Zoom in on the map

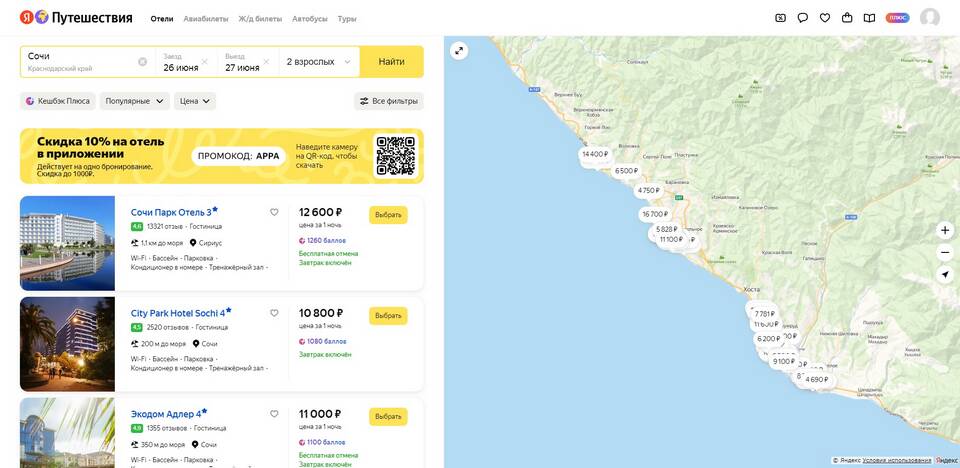click(945, 230)
